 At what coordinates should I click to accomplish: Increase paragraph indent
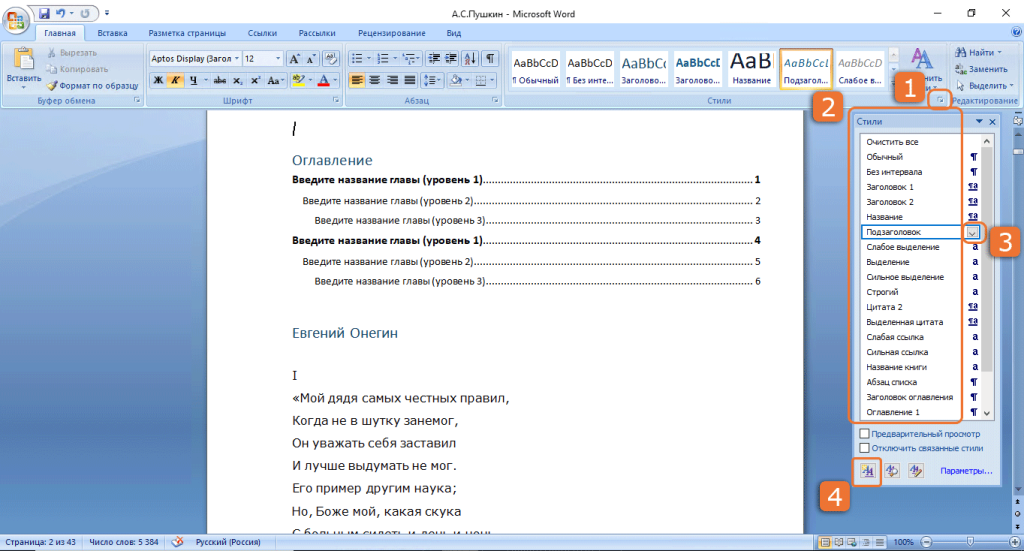(x=451, y=59)
